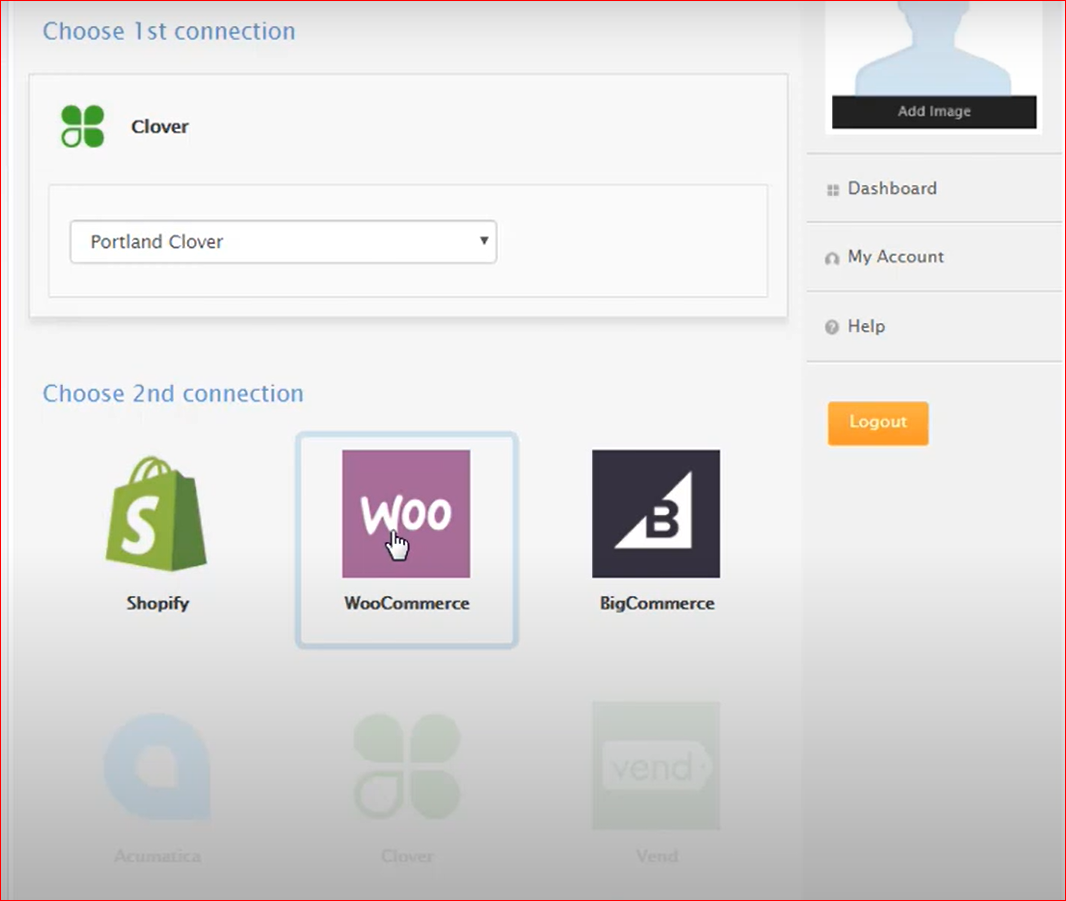Click the Choose 2nd connection heading
The width and height of the screenshot is (1066, 901).
pos(173,394)
